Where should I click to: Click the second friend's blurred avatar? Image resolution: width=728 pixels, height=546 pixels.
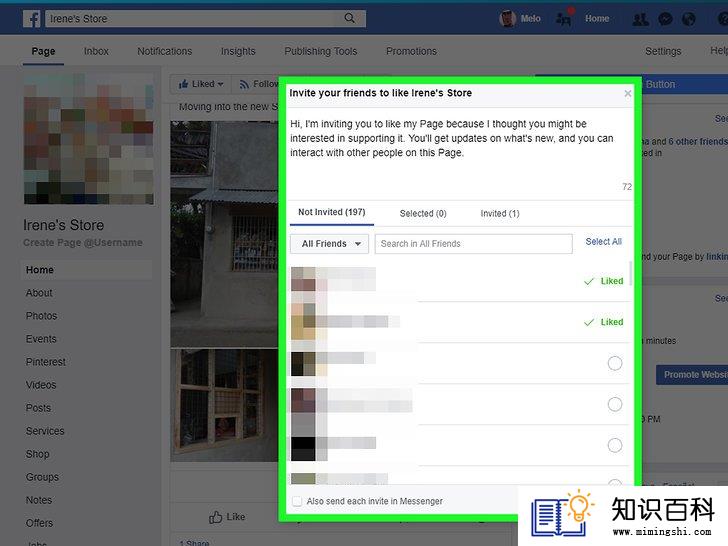(303, 321)
